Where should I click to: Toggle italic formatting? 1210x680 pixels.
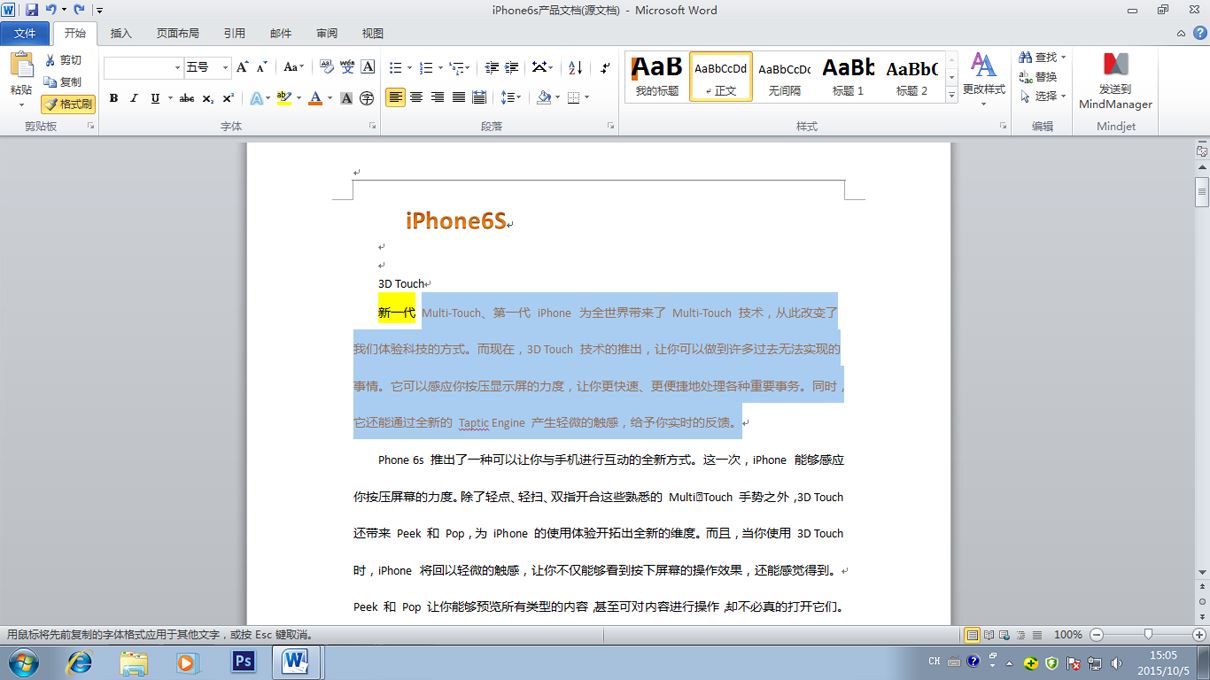tap(133, 98)
